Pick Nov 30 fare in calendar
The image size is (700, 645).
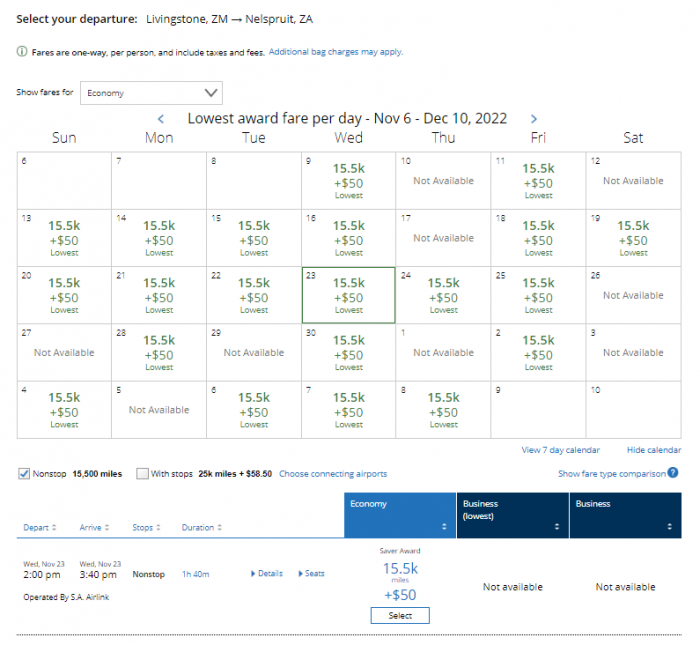(x=349, y=353)
